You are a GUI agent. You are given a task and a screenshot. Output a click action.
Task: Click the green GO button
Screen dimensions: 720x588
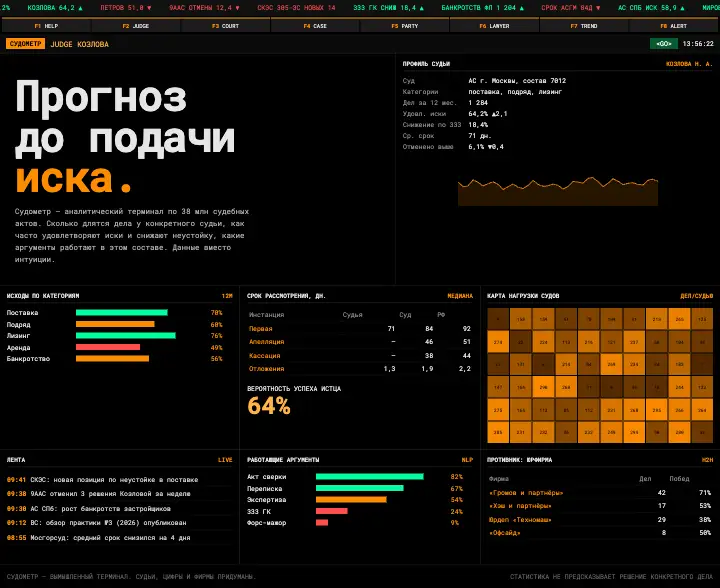pos(664,44)
